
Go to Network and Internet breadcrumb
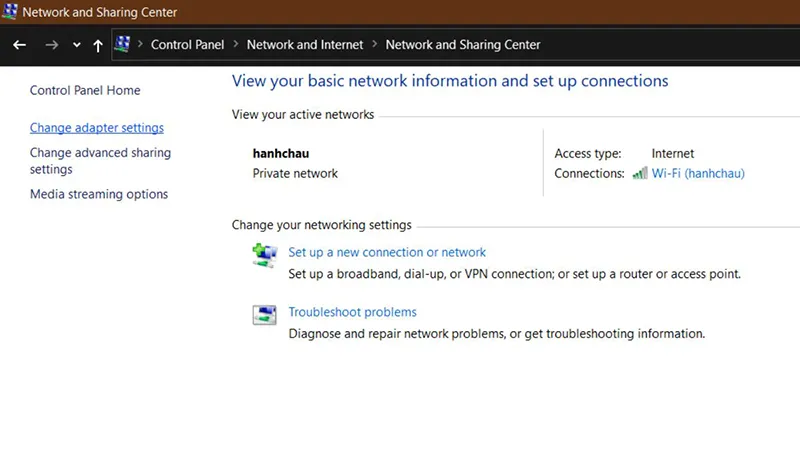pos(305,44)
